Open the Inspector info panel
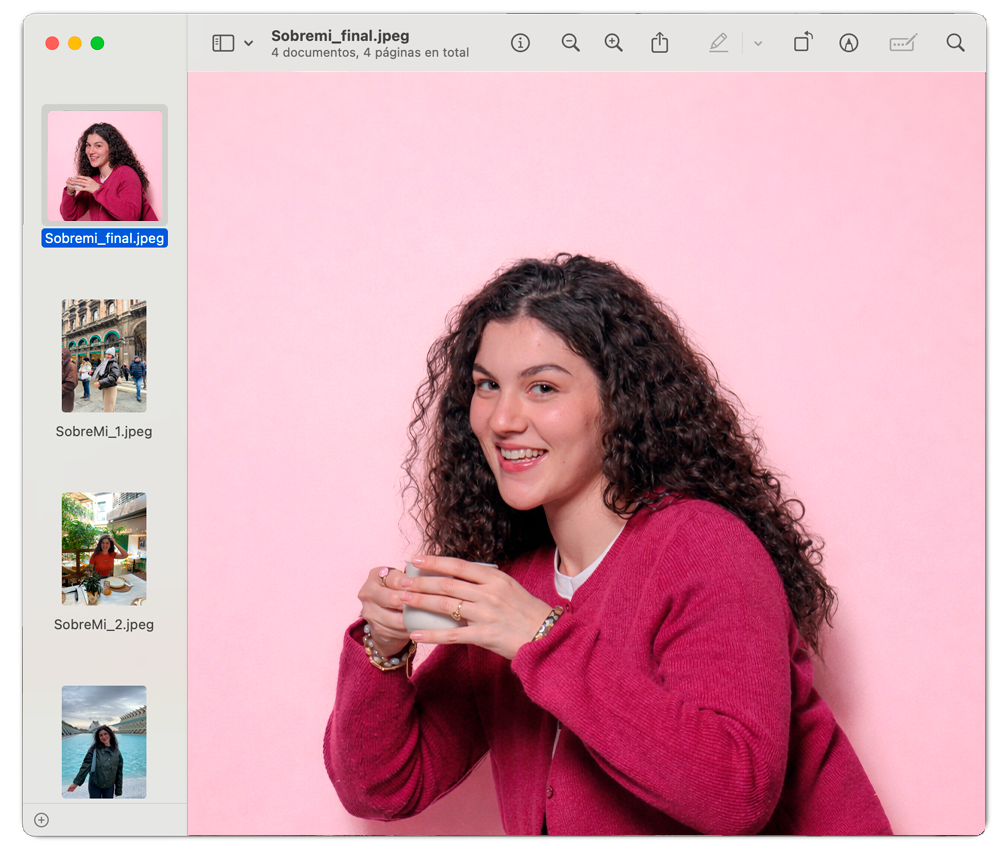The width and height of the screenshot is (1000, 857). 520,43
